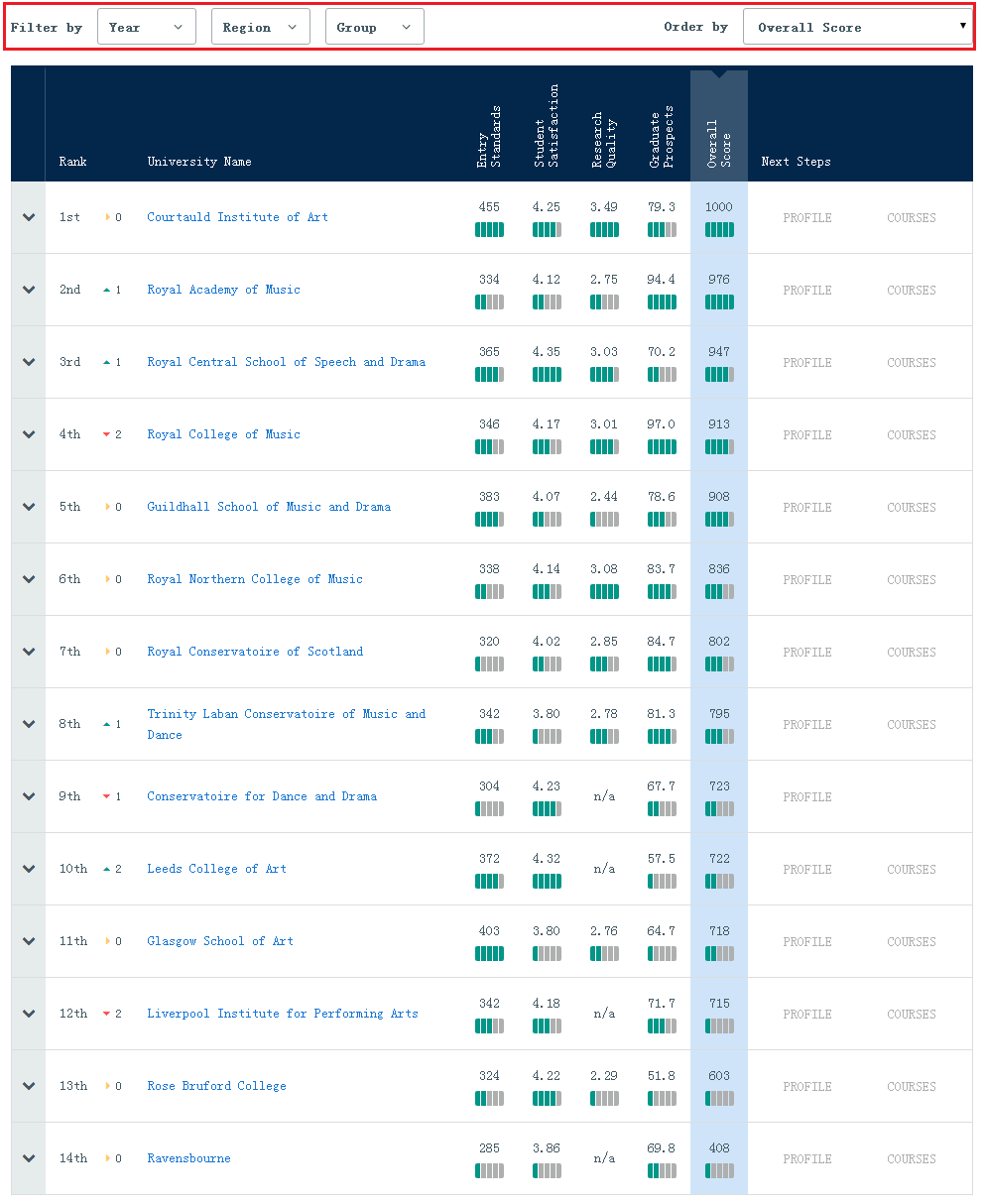View COURSES for Rose Bruford College

click(x=912, y=1087)
